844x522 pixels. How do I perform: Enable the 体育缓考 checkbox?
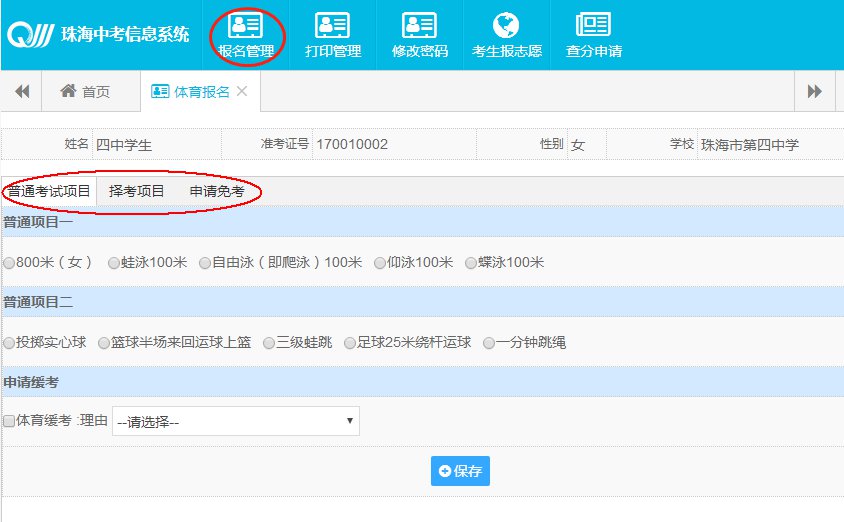9,422
